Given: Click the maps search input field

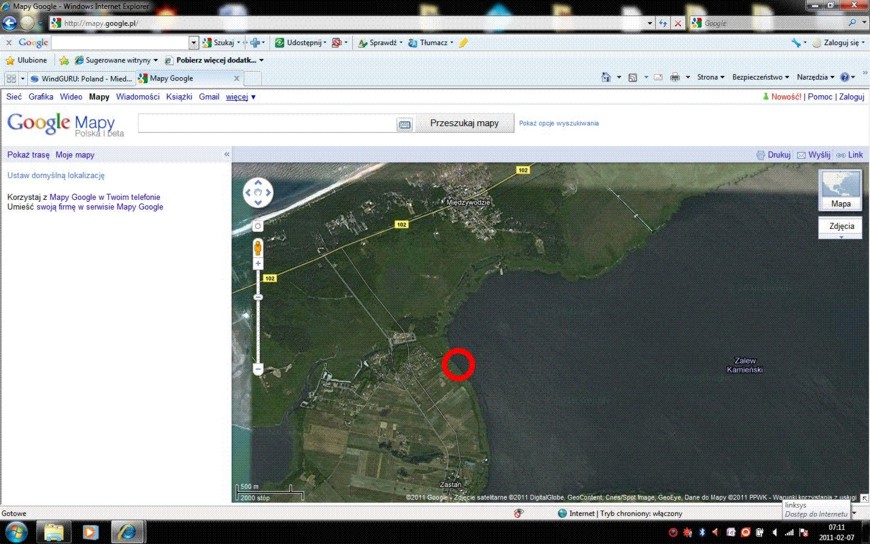Looking at the screenshot, I should tap(267, 123).
